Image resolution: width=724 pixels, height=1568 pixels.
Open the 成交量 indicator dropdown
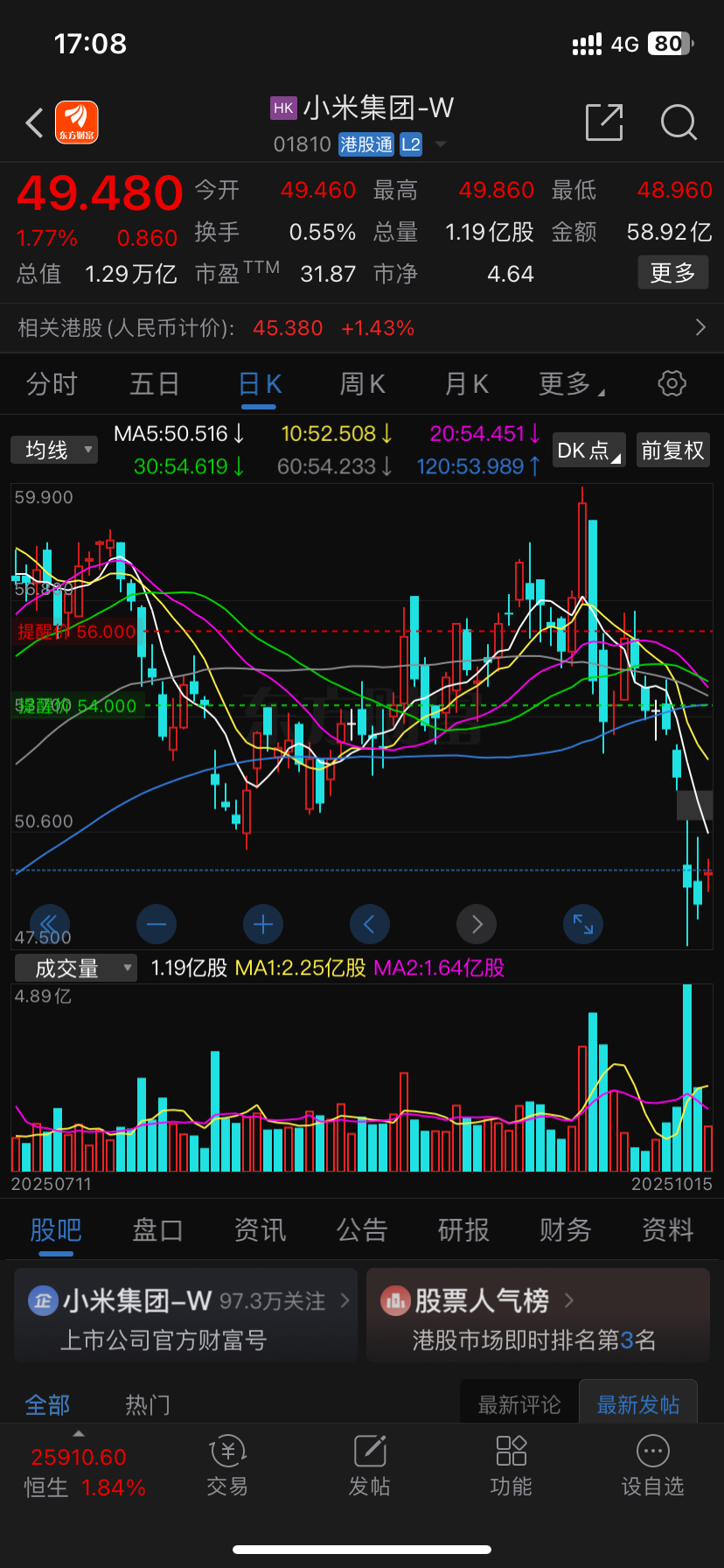pyautogui.click(x=75, y=968)
